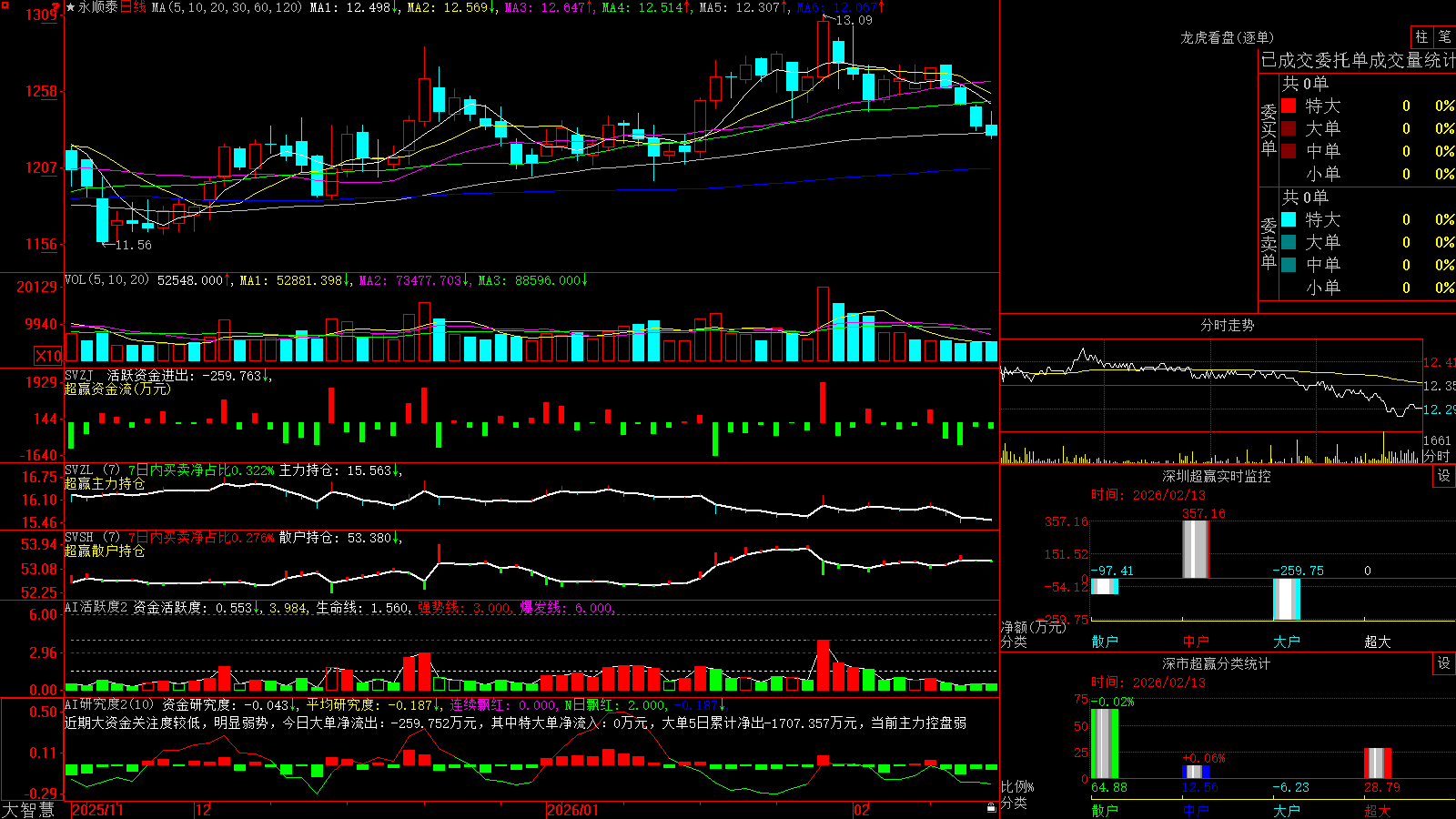The height and width of the screenshot is (819, 1456).
Task: Click the 12 month time axis marker
Action: click(203, 810)
